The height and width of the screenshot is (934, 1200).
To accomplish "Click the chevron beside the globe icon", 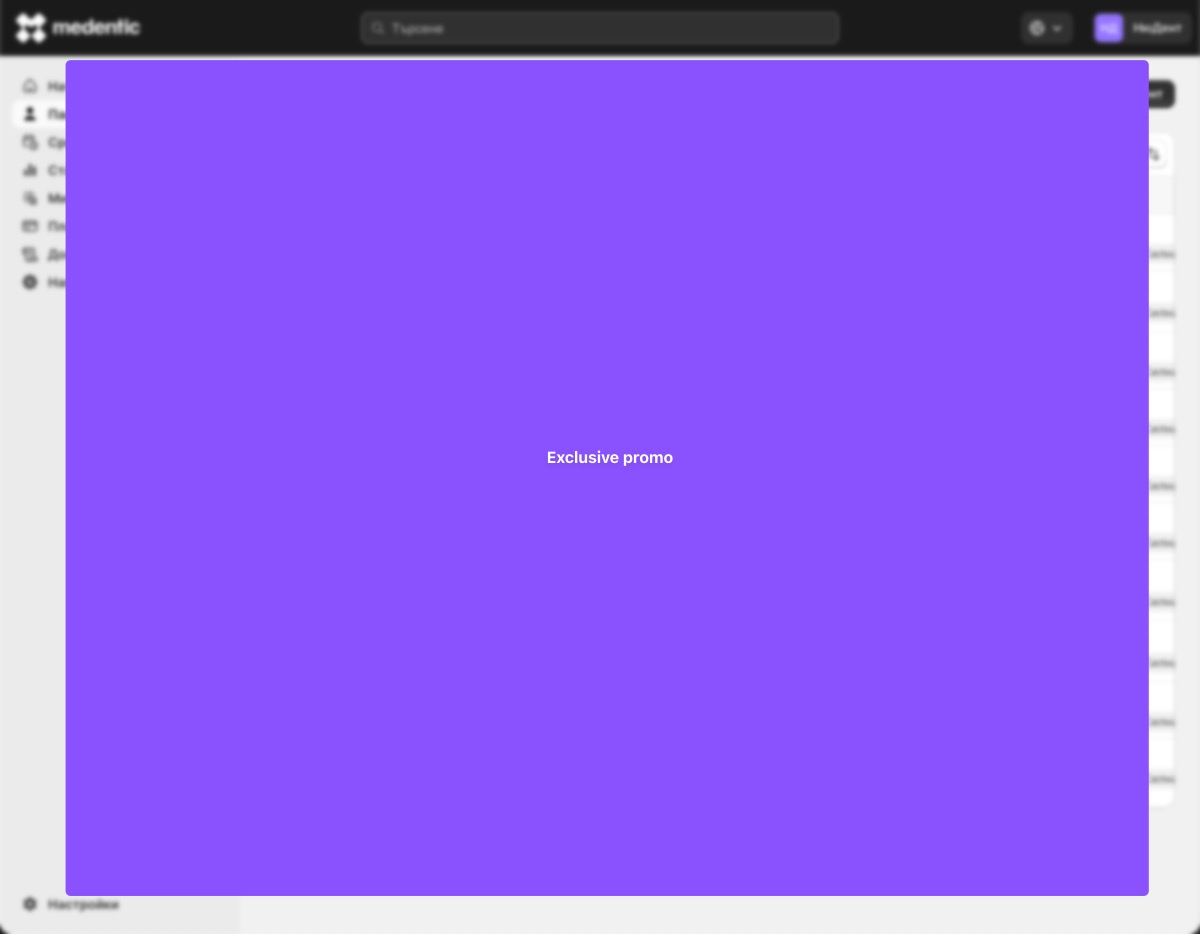I will click(x=1058, y=28).
